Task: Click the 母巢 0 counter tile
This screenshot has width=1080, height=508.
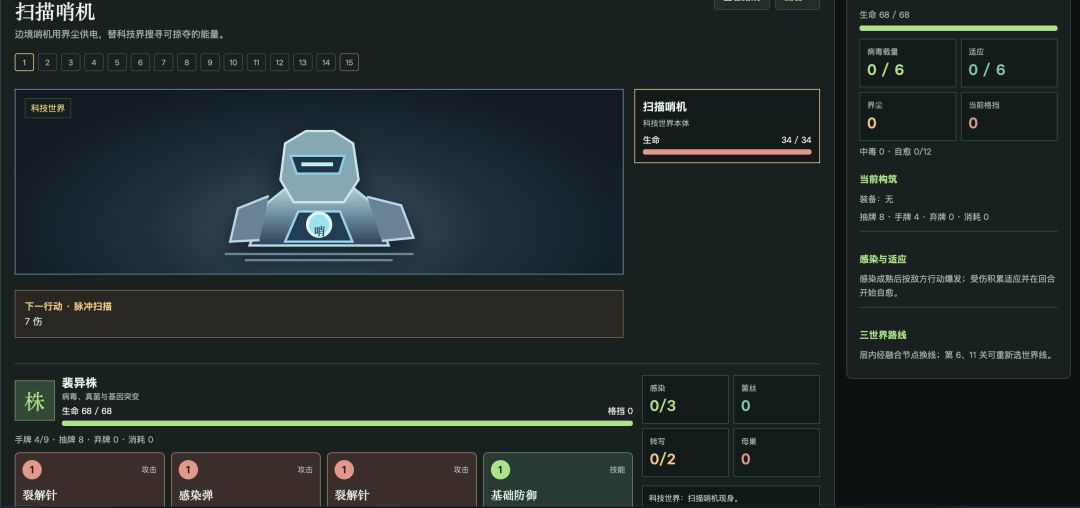Action: coord(776,453)
